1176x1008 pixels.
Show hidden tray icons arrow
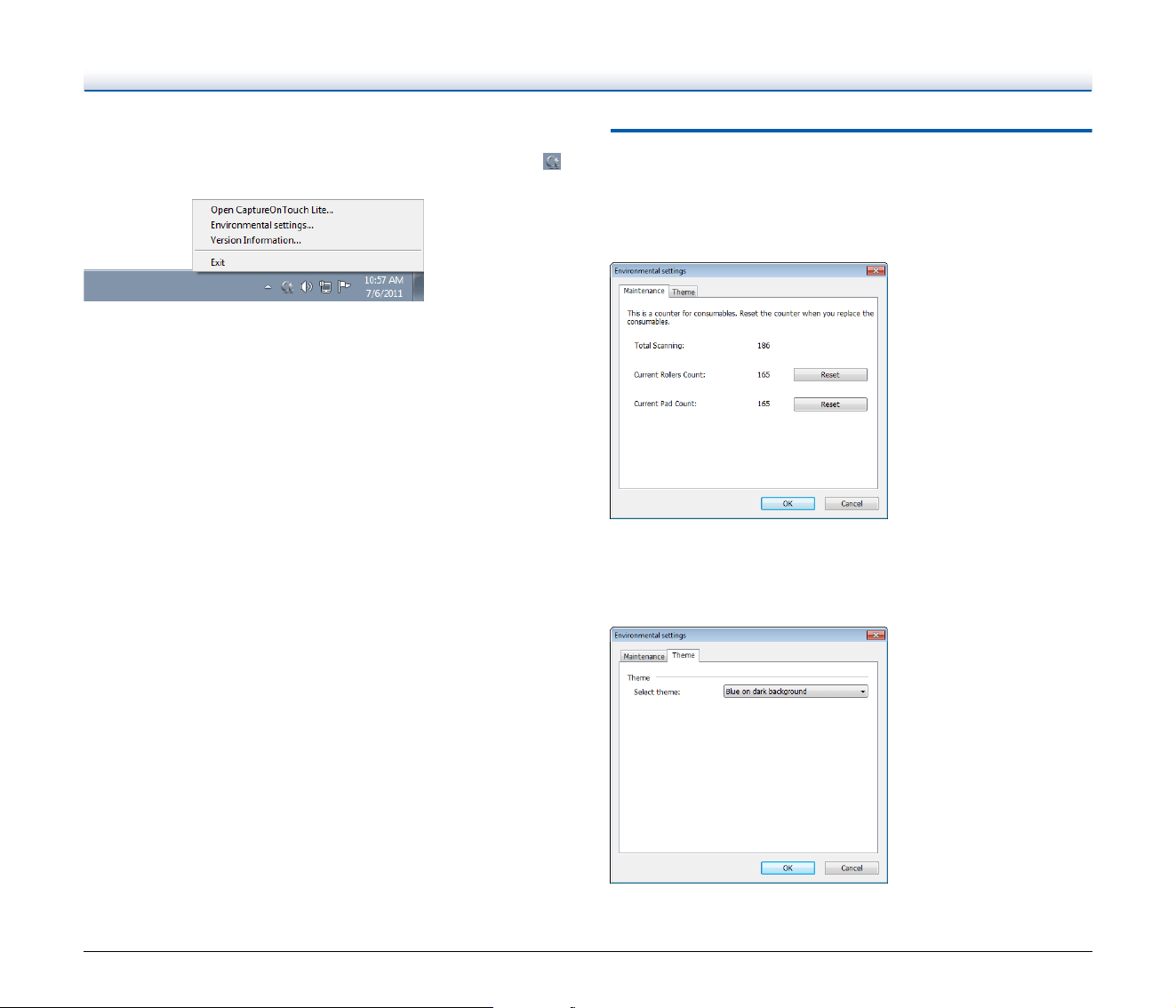(x=268, y=287)
